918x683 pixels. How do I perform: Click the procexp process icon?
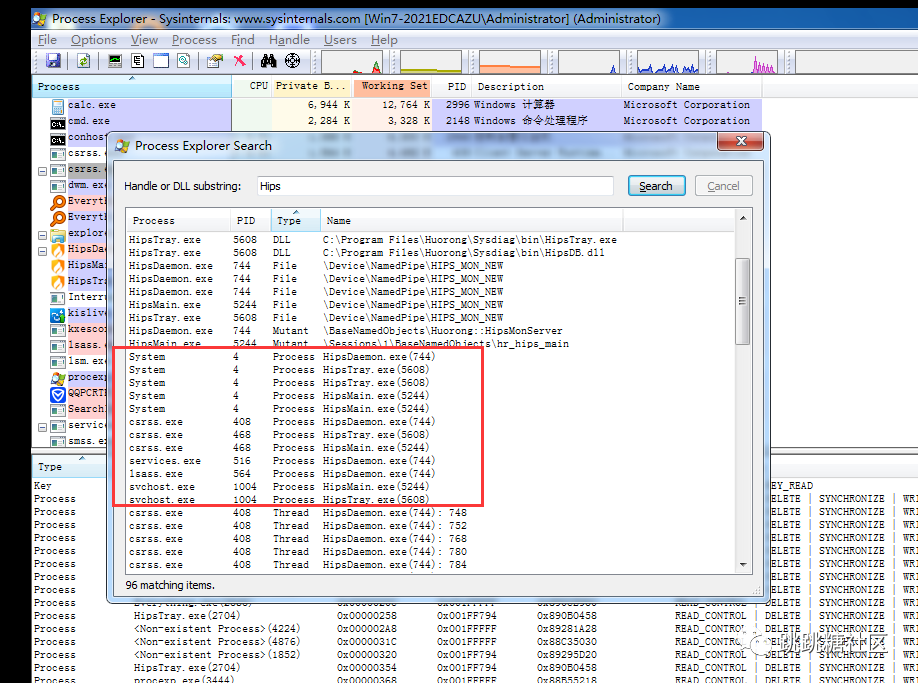[58, 378]
